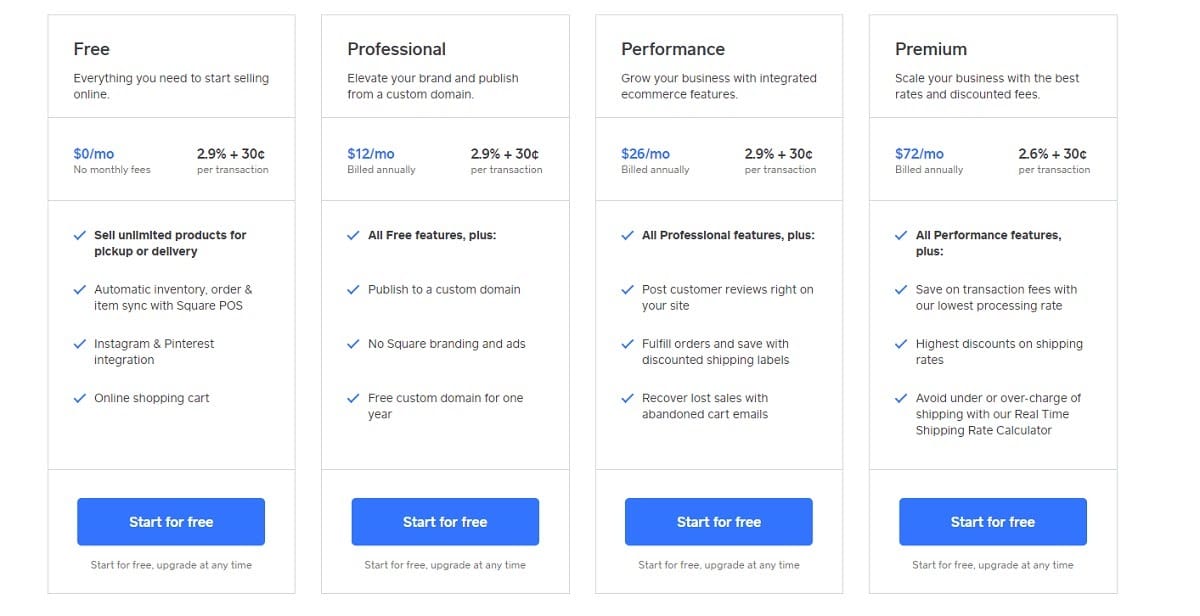
Task: Click 'Start for free' on the Premium plan
Action: (x=992, y=521)
